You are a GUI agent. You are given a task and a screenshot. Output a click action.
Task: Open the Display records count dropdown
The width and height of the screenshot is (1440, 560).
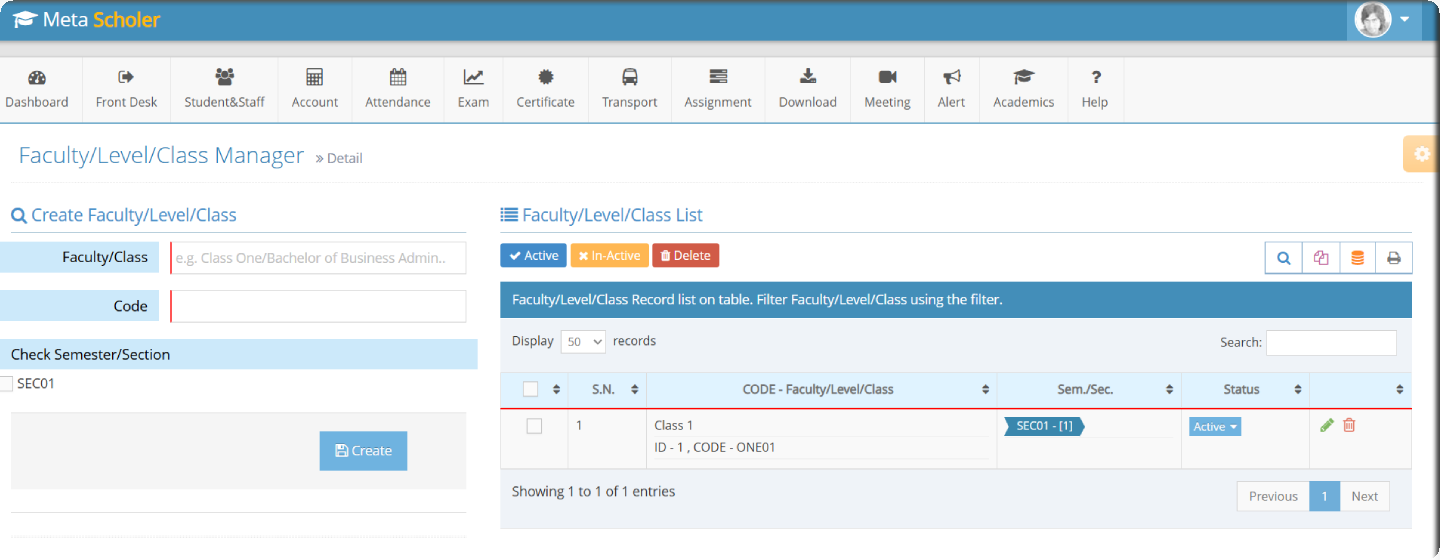[x=583, y=341]
